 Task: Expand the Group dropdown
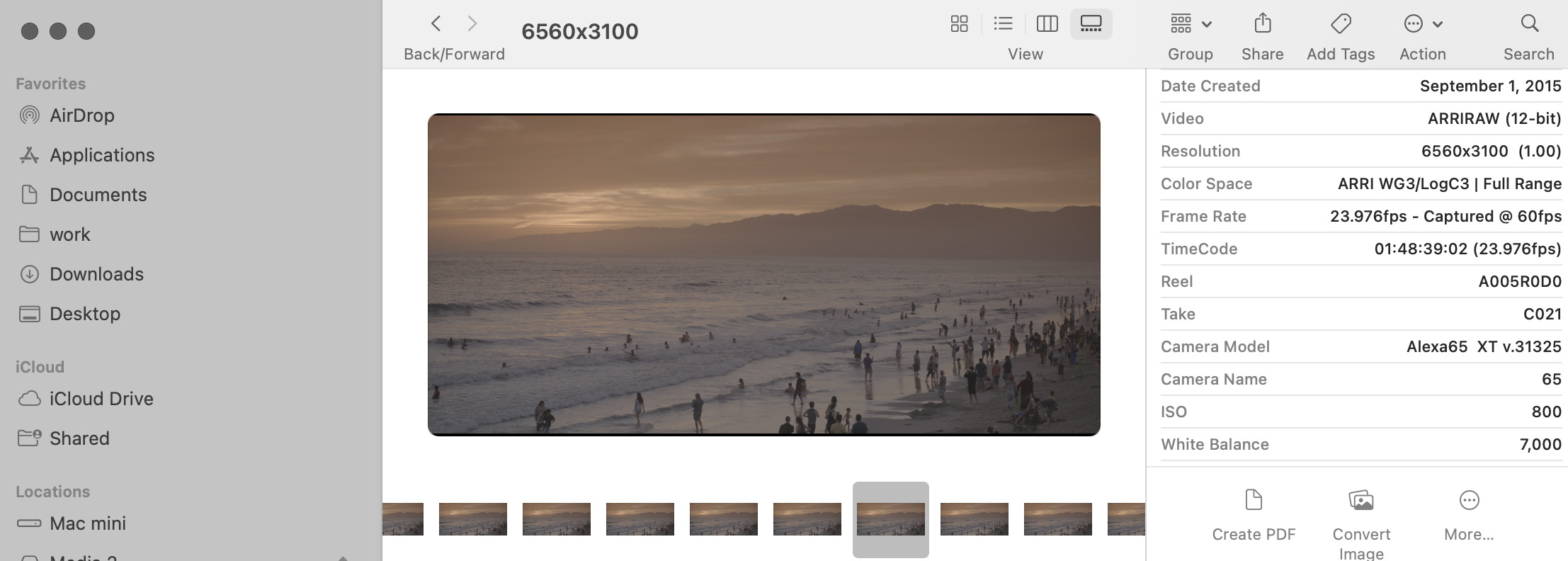click(1190, 24)
